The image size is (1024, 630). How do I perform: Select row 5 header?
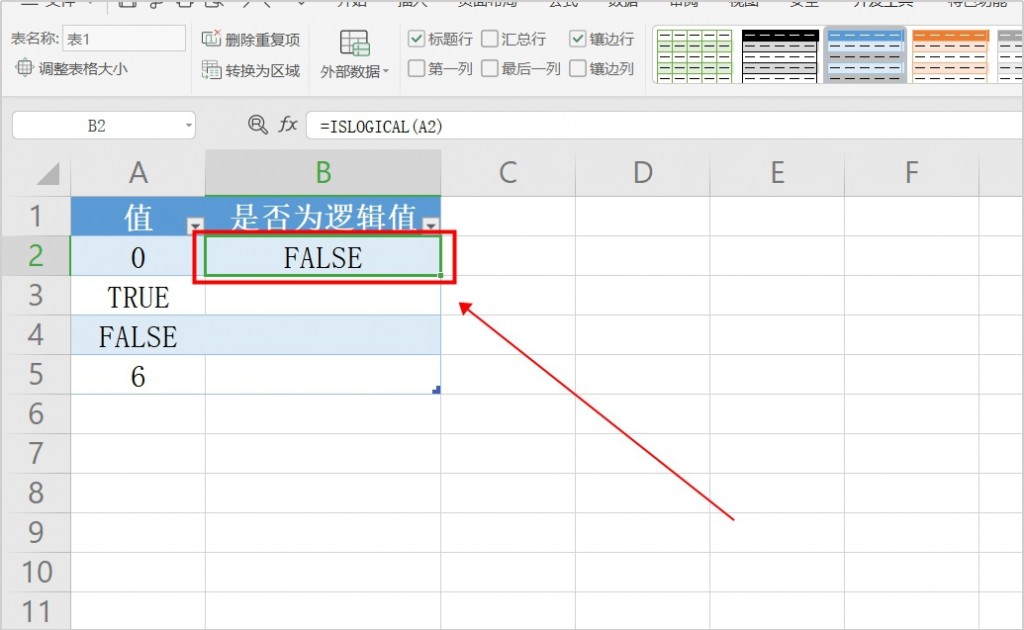[36, 374]
